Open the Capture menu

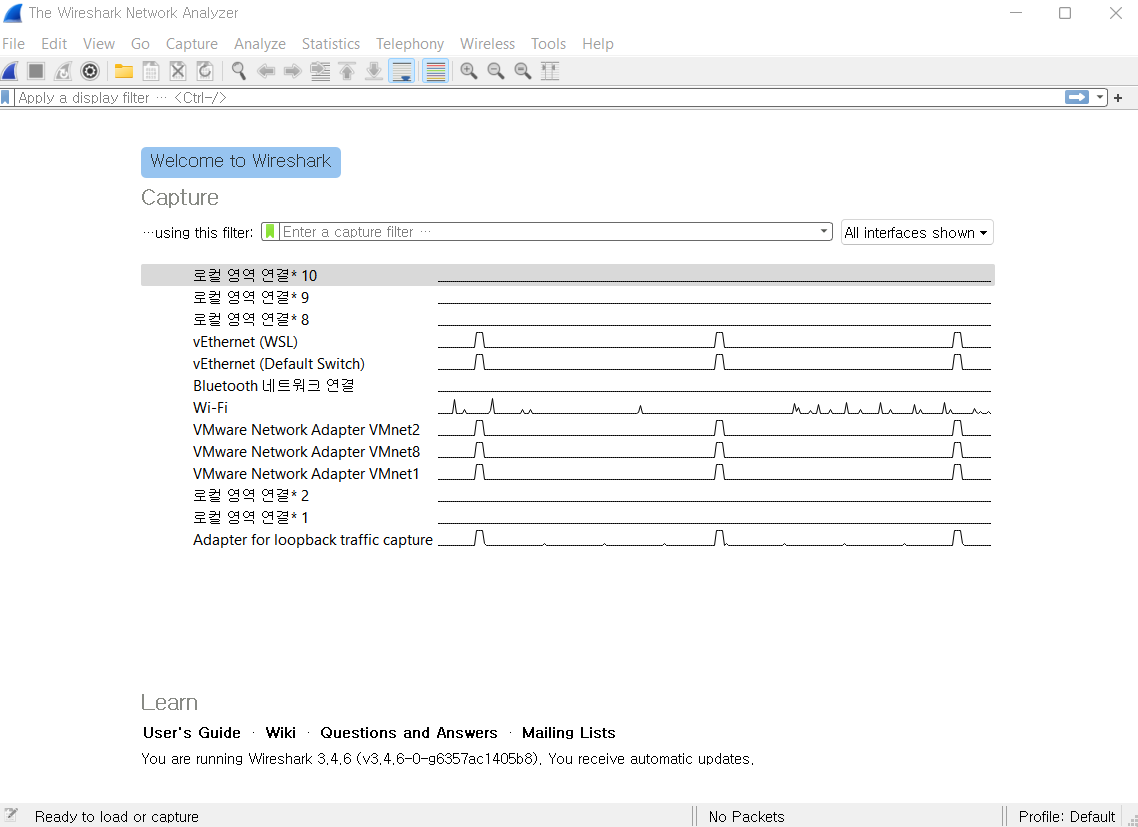tap(192, 44)
